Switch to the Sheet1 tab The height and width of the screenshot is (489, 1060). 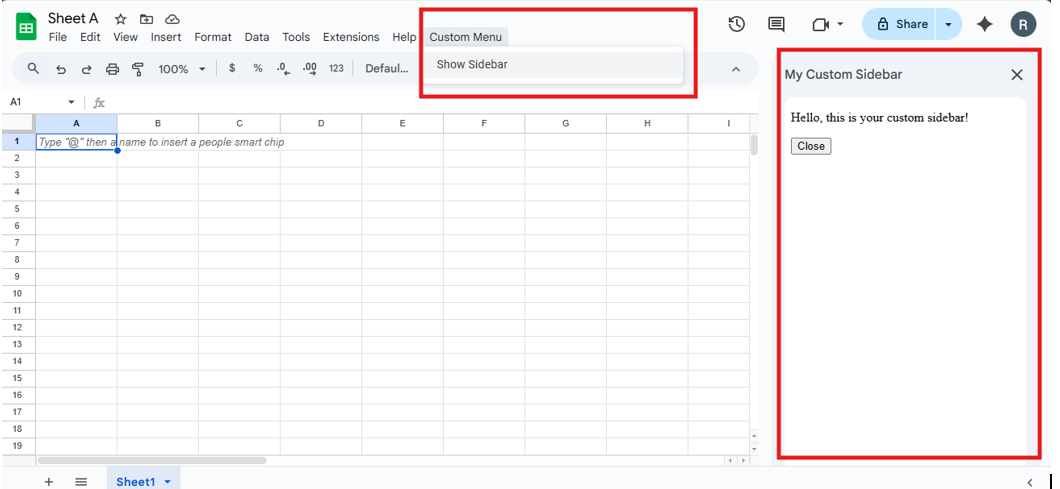pos(136,481)
